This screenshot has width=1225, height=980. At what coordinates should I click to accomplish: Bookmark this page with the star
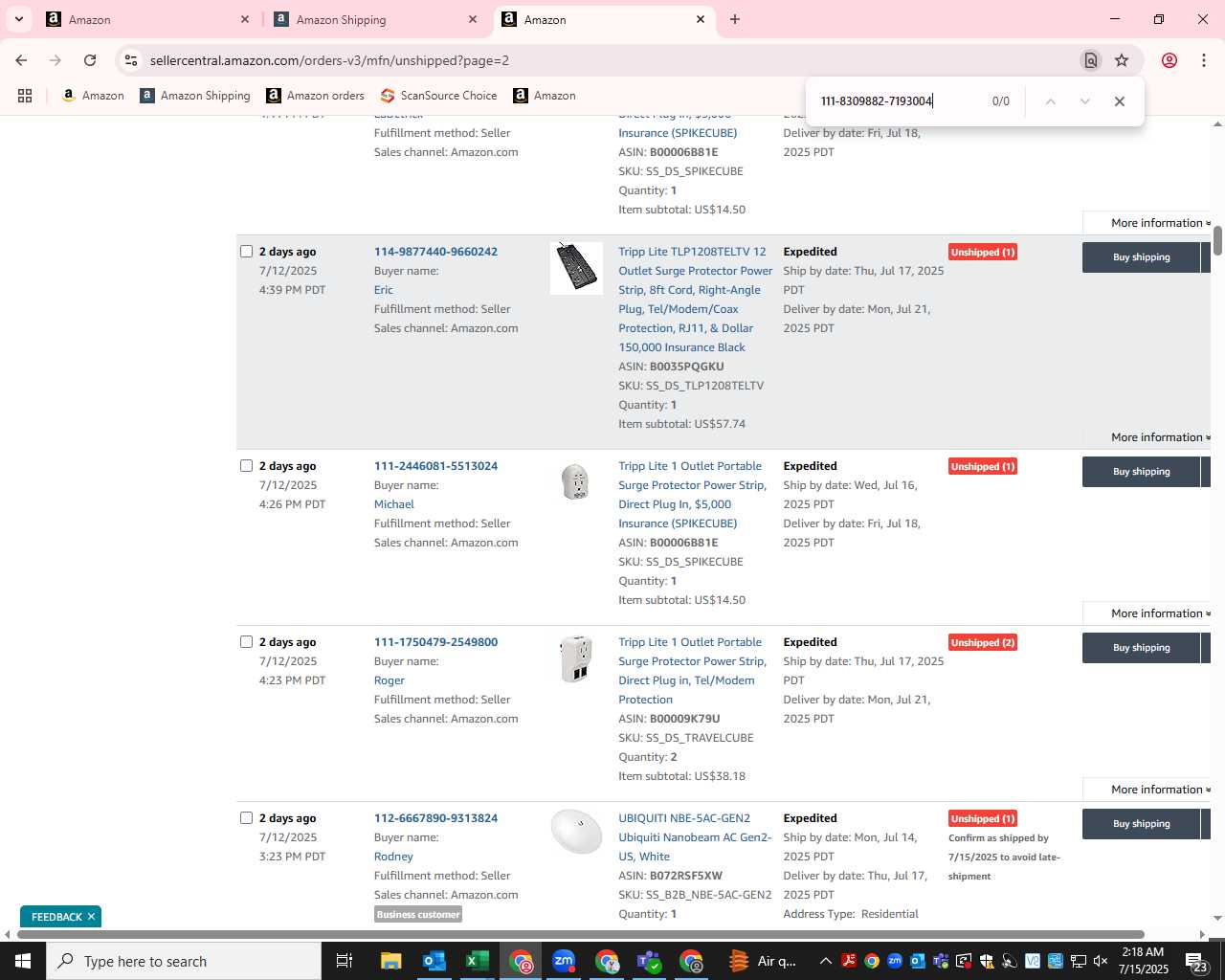point(1122,60)
